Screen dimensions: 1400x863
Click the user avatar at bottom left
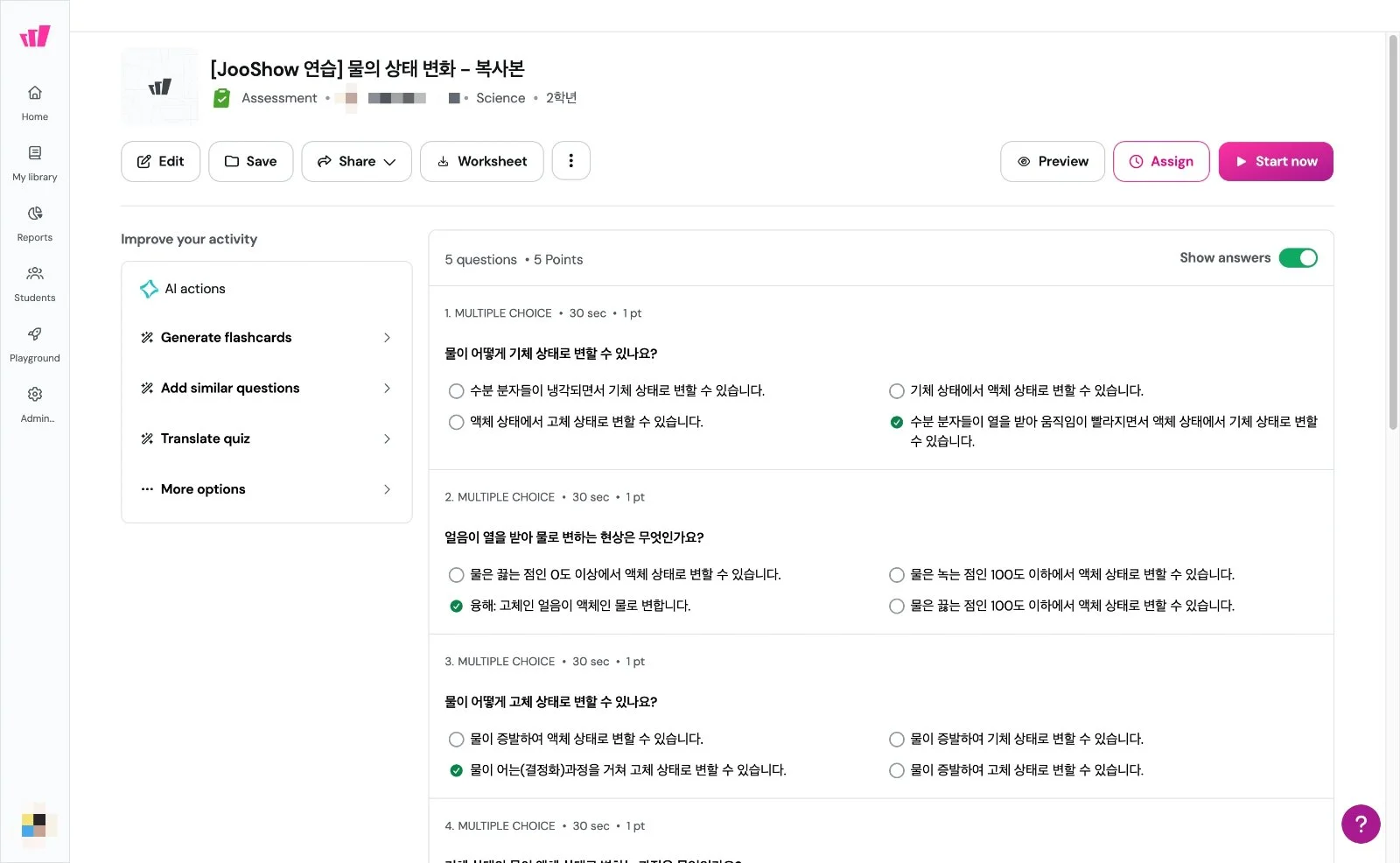38,824
